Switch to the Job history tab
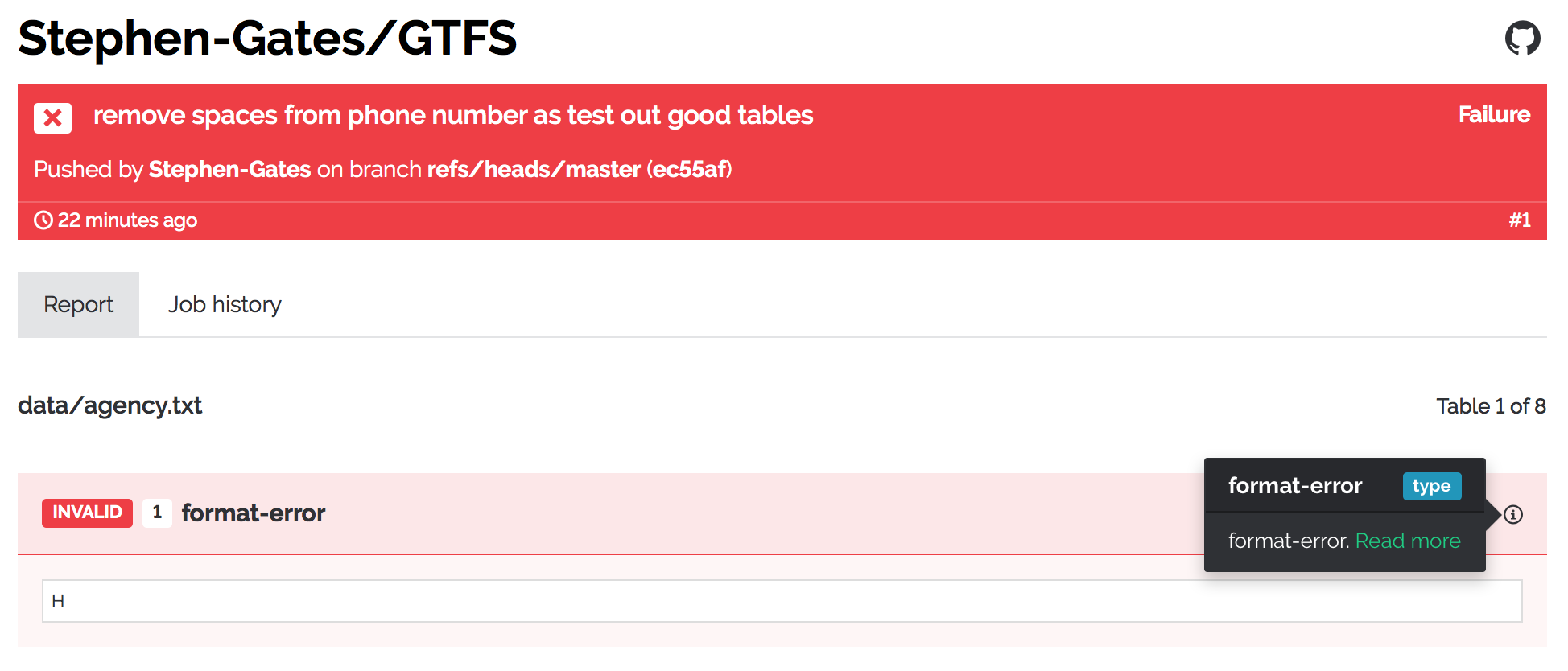Screen dimensions: 1568x671 point(225,305)
